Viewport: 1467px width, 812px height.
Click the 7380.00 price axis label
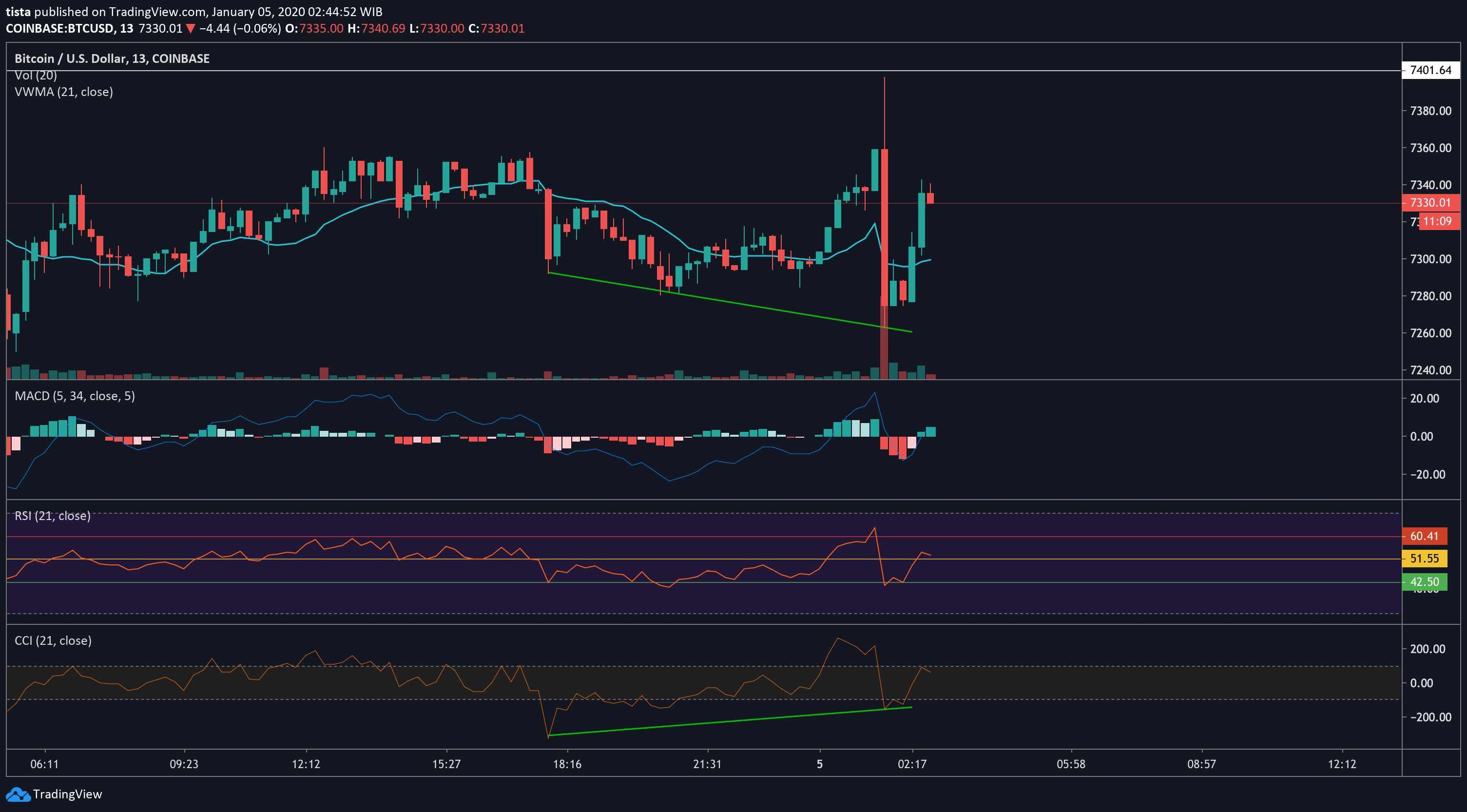1430,111
